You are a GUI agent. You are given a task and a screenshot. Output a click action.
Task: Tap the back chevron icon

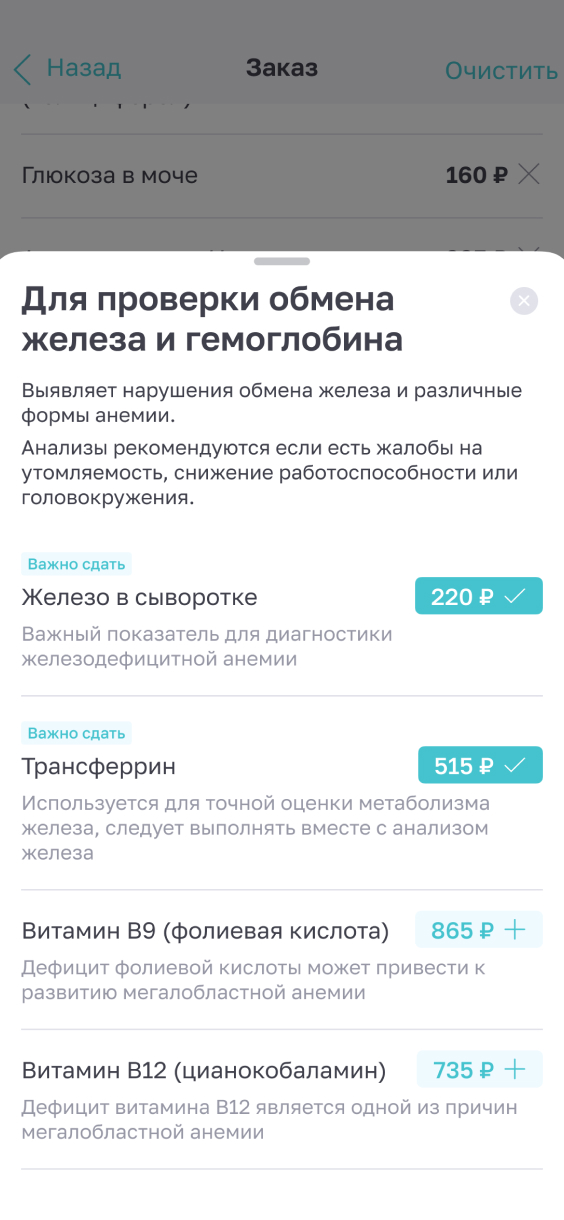(x=23, y=69)
